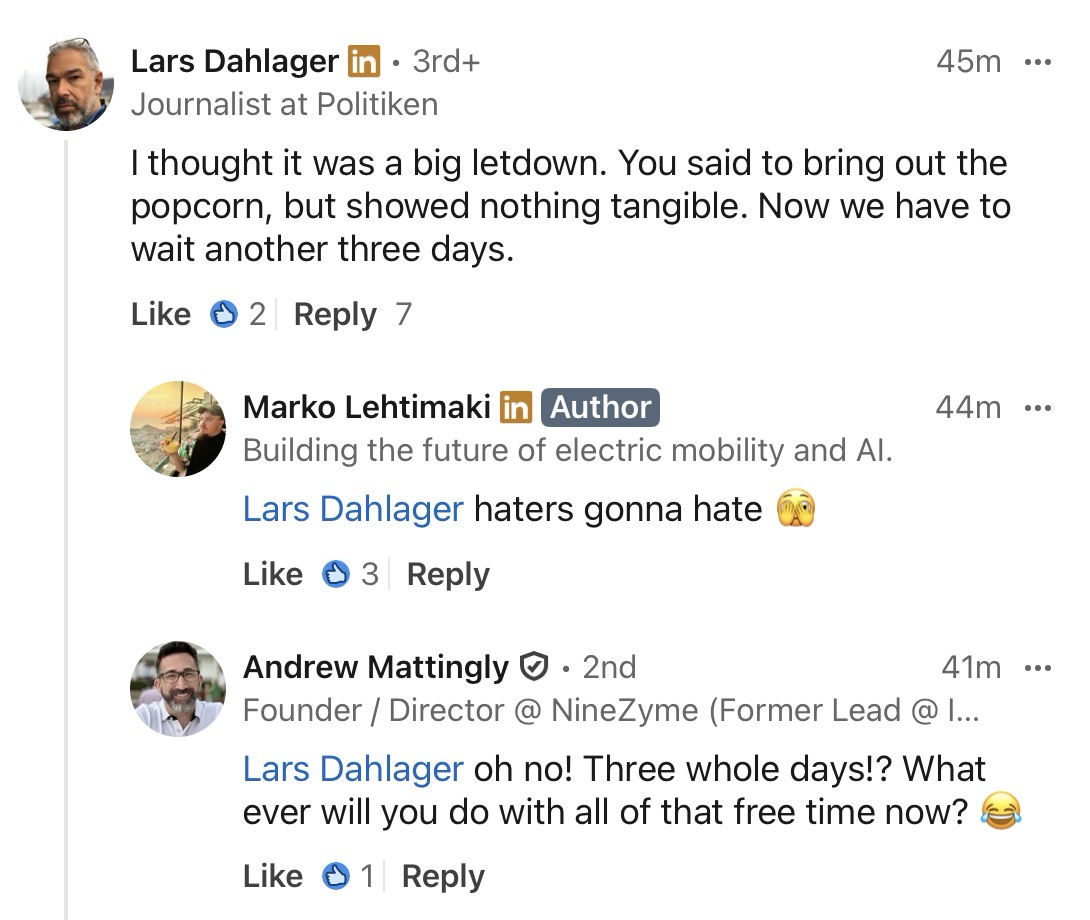Image resolution: width=1090 pixels, height=920 pixels.
Task: Open more options on Andrew Mattingly's reply
Action: click(x=1039, y=668)
